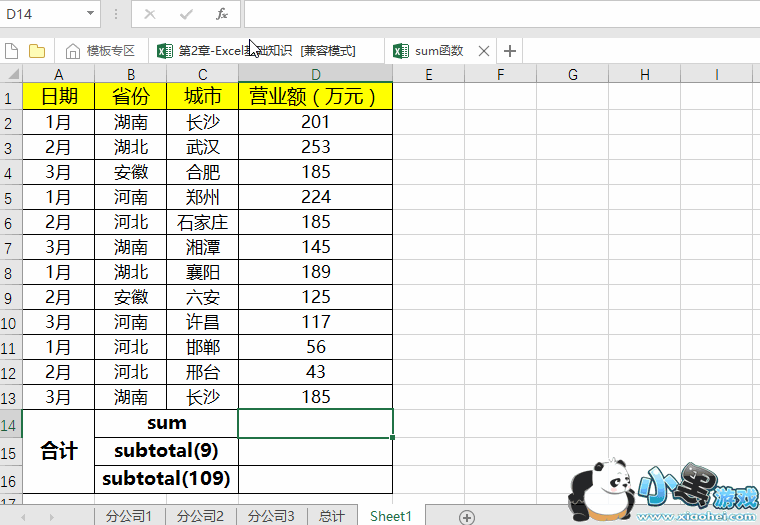Click the sheet scroll left arrow

[23, 518]
